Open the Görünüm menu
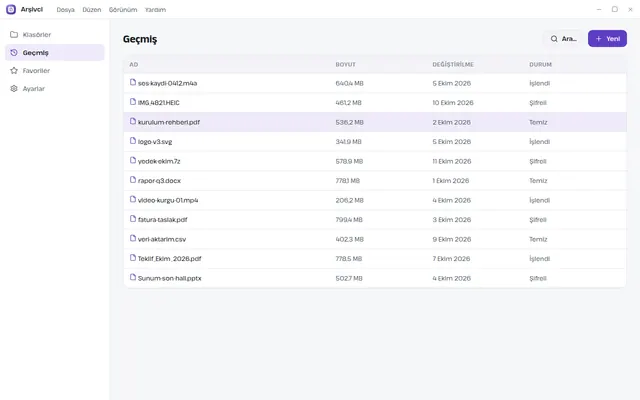 pyautogui.click(x=123, y=10)
